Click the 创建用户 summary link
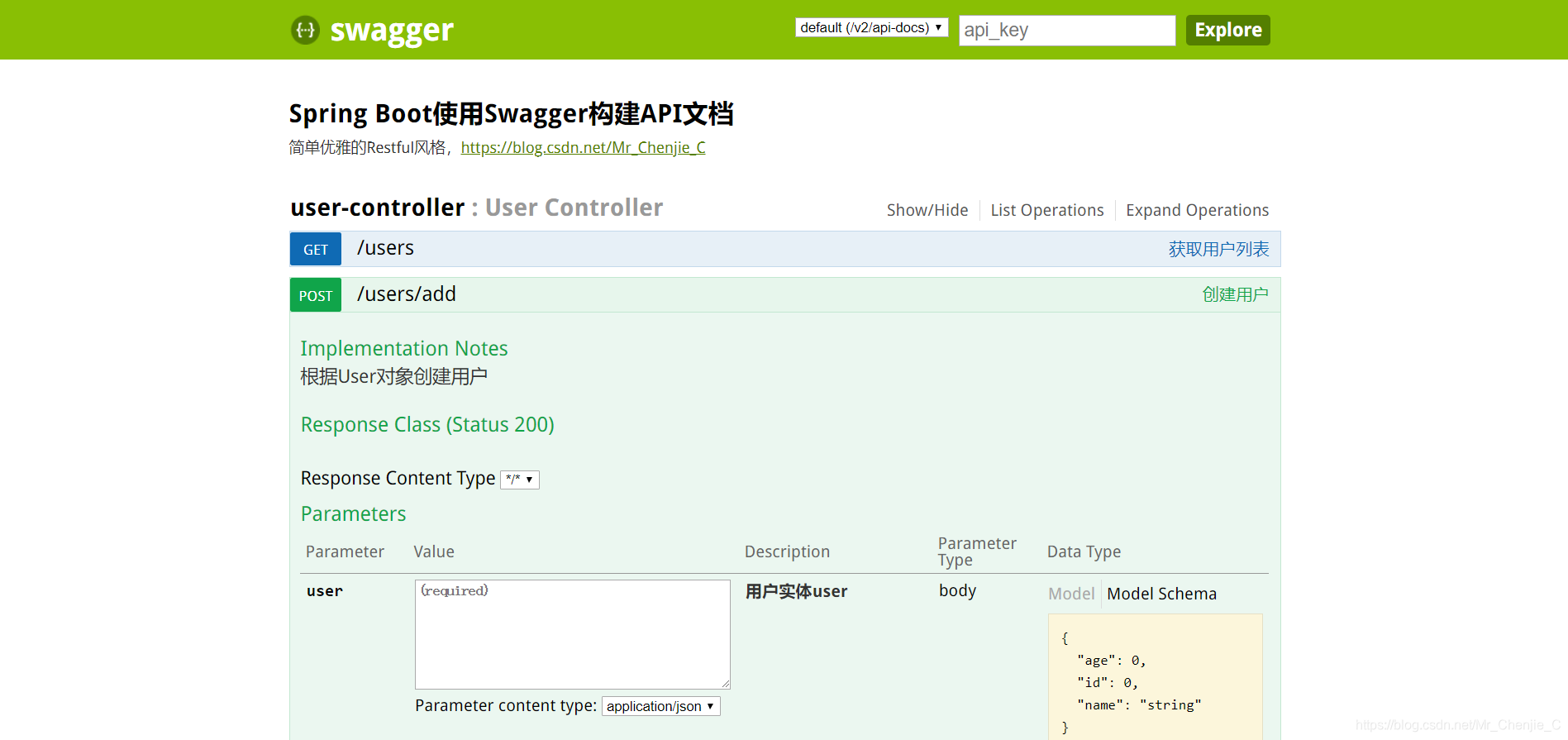 click(1235, 295)
